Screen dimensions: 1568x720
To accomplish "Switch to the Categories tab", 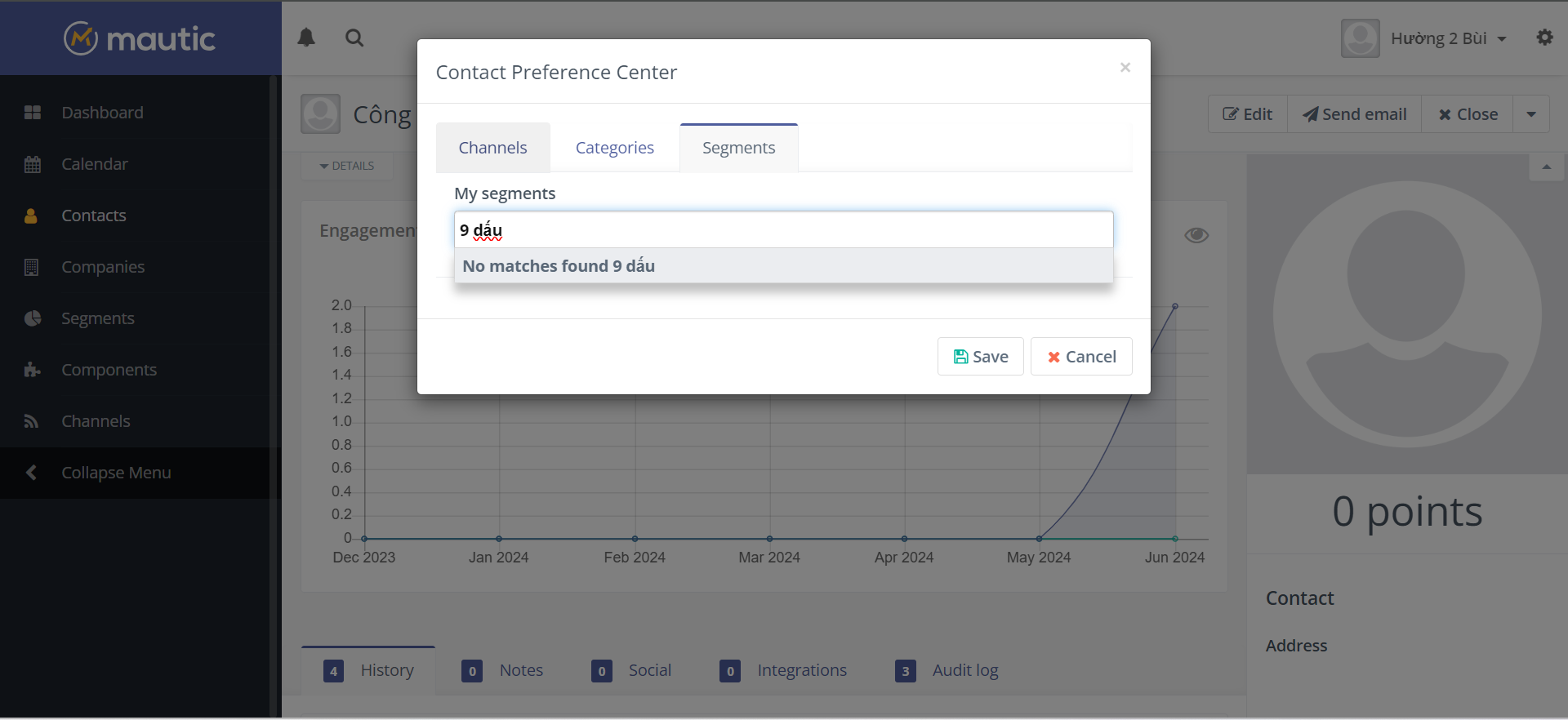I will pyautogui.click(x=614, y=148).
